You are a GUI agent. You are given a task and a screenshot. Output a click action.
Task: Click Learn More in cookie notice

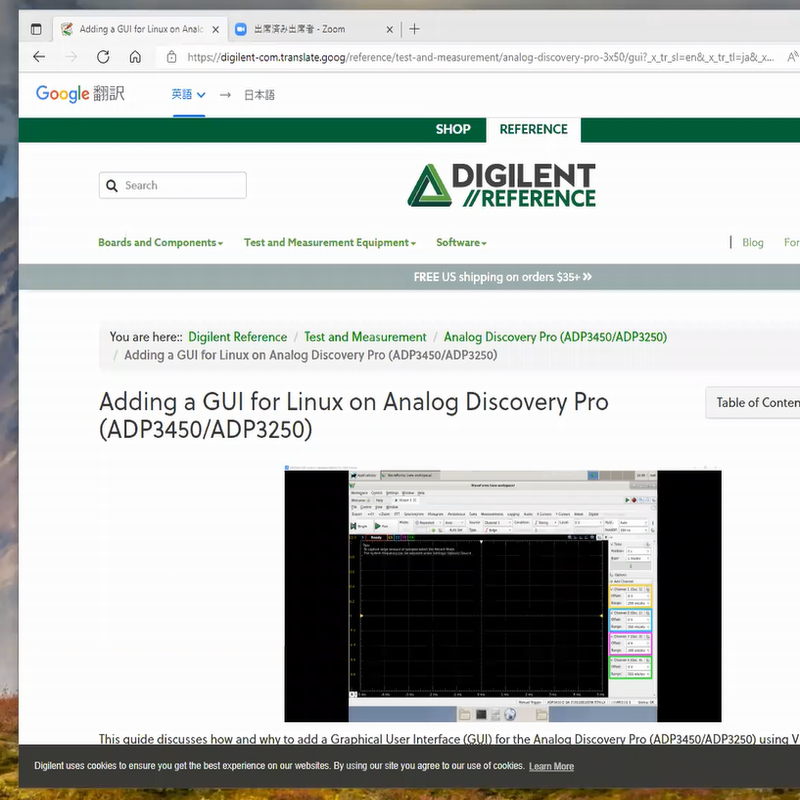click(x=551, y=766)
